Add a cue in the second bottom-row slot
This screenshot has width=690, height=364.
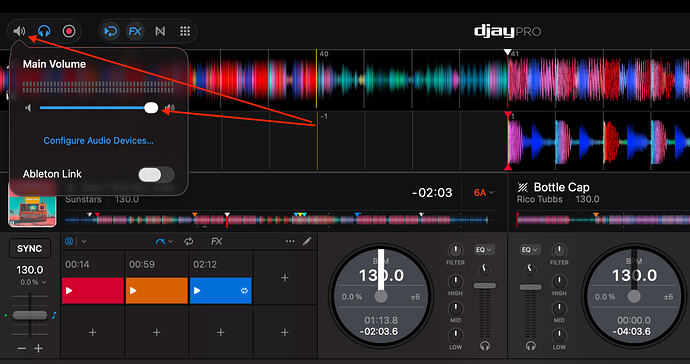(x=156, y=332)
